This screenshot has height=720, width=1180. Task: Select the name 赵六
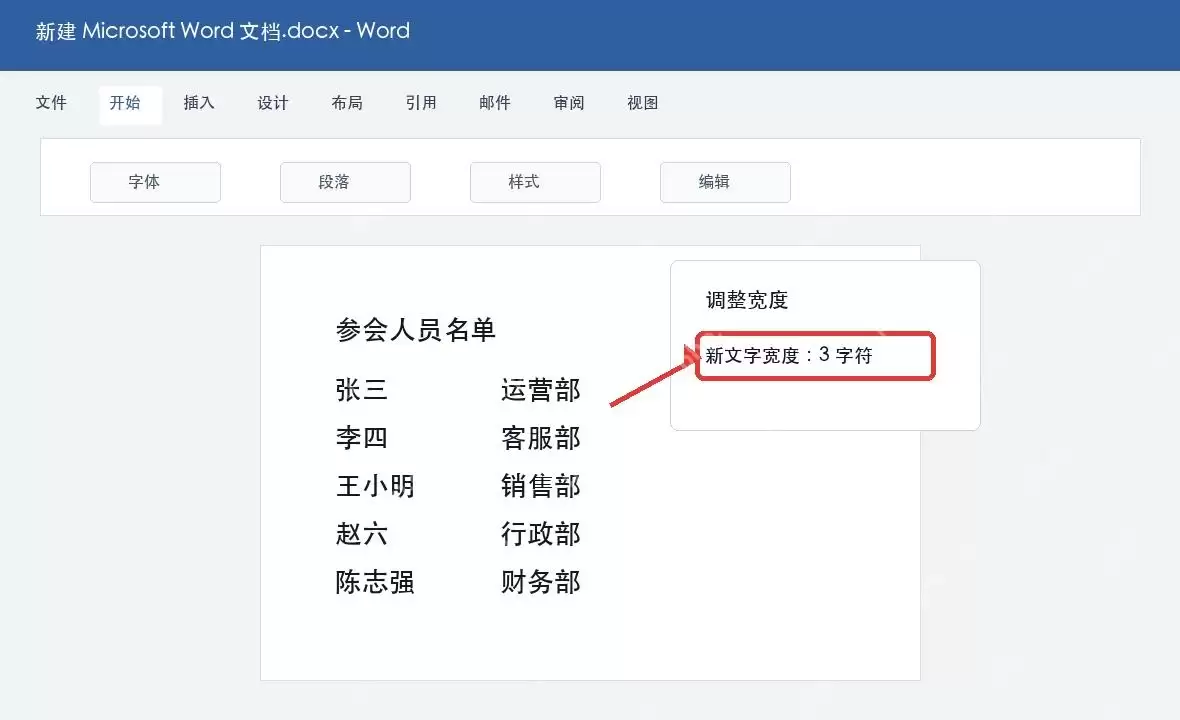point(361,534)
